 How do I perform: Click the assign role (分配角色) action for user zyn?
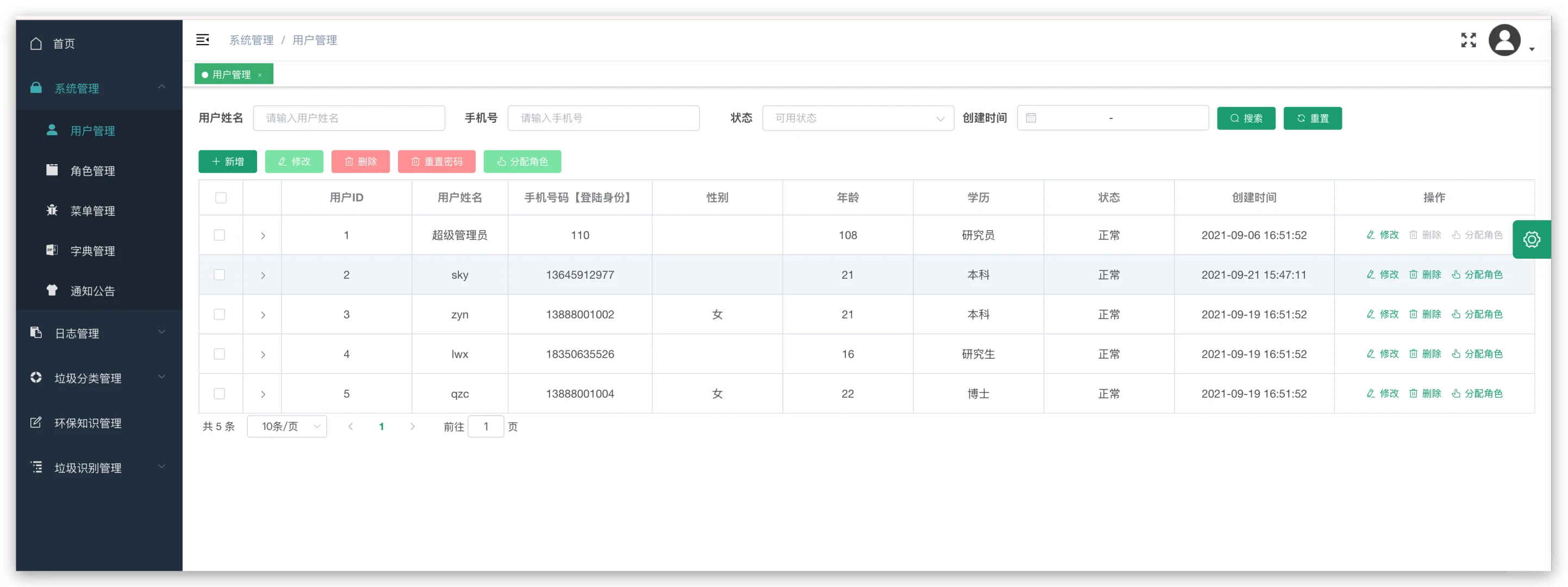click(1477, 314)
